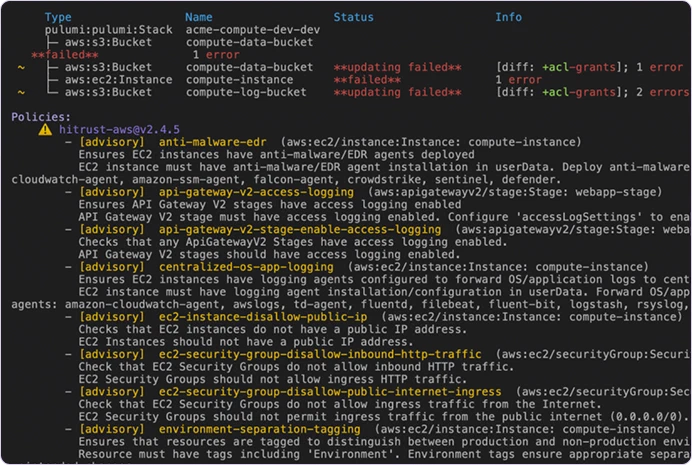Click the [advisory] tag beside environment-separation-tagging

tap(112, 429)
